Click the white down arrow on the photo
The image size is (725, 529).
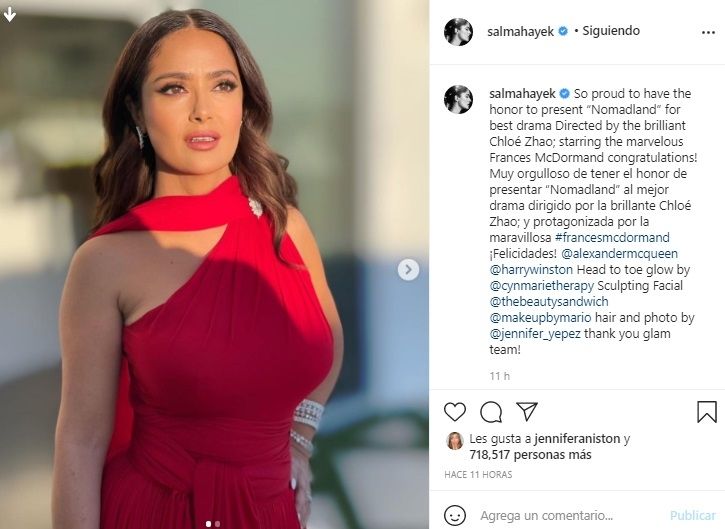(10, 14)
